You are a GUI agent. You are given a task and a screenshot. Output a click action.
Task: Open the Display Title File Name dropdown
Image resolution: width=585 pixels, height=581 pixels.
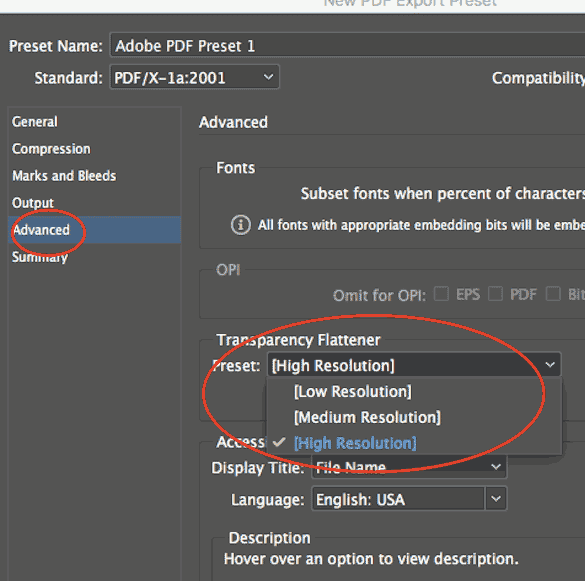409,466
